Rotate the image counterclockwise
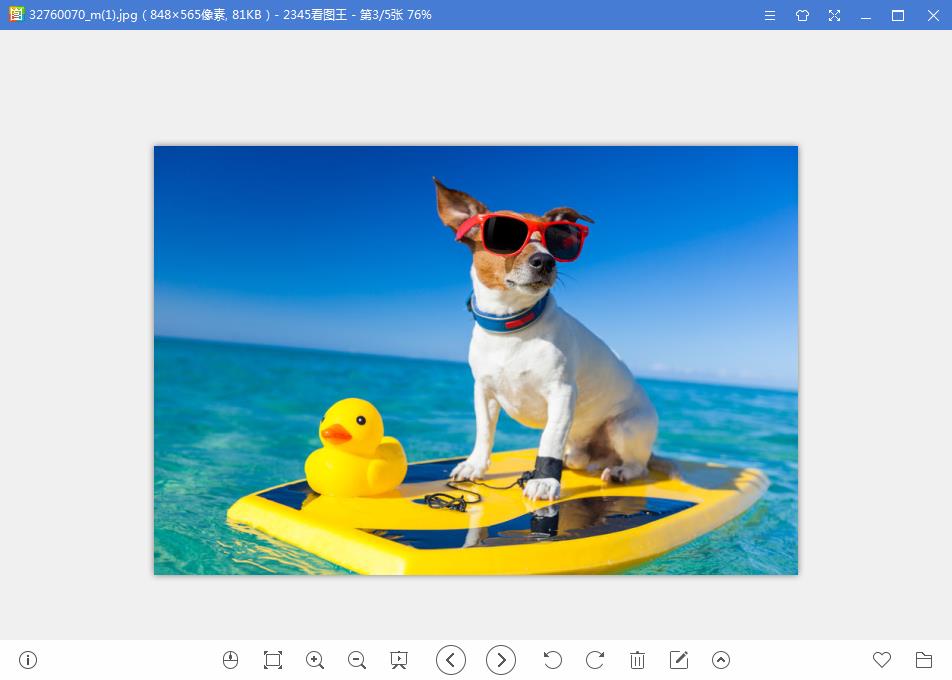This screenshot has width=952, height=680. [552, 660]
